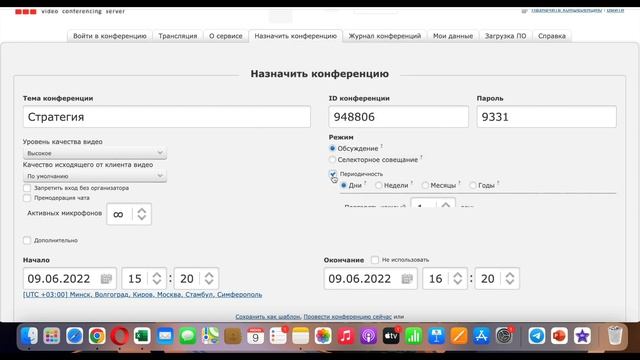Tick the Дополнительно checkbox

pos(27,240)
